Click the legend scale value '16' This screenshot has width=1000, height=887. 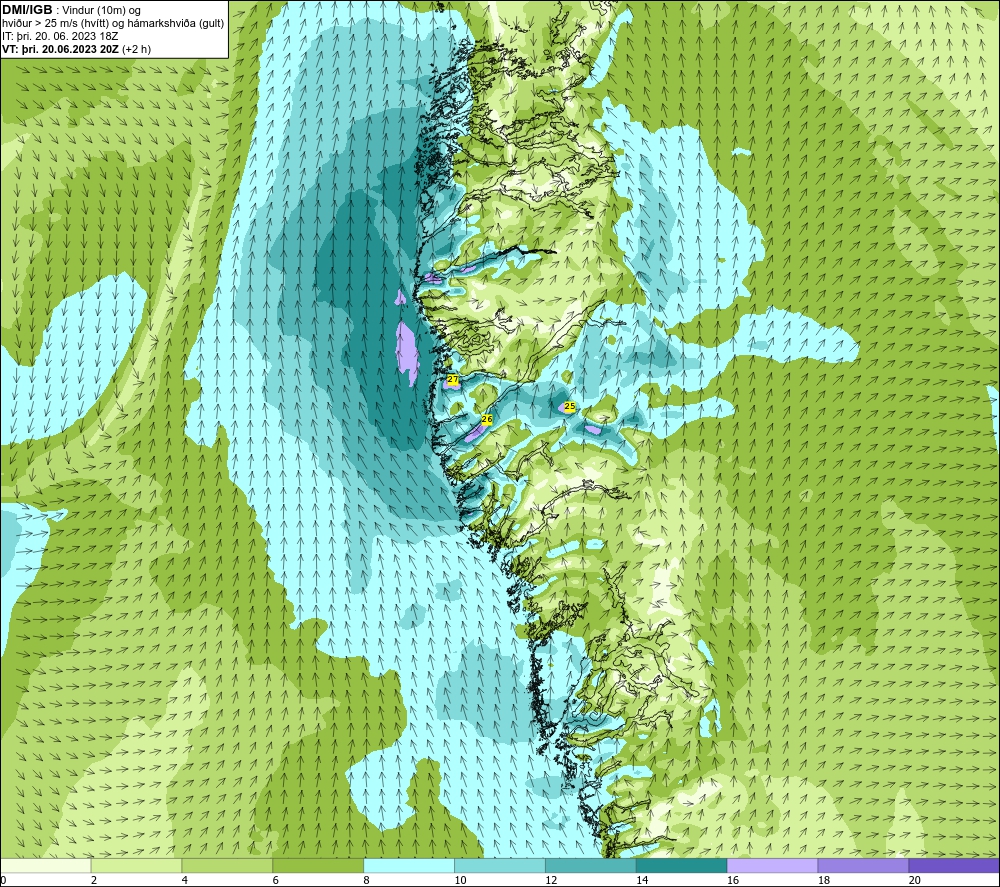(x=733, y=881)
